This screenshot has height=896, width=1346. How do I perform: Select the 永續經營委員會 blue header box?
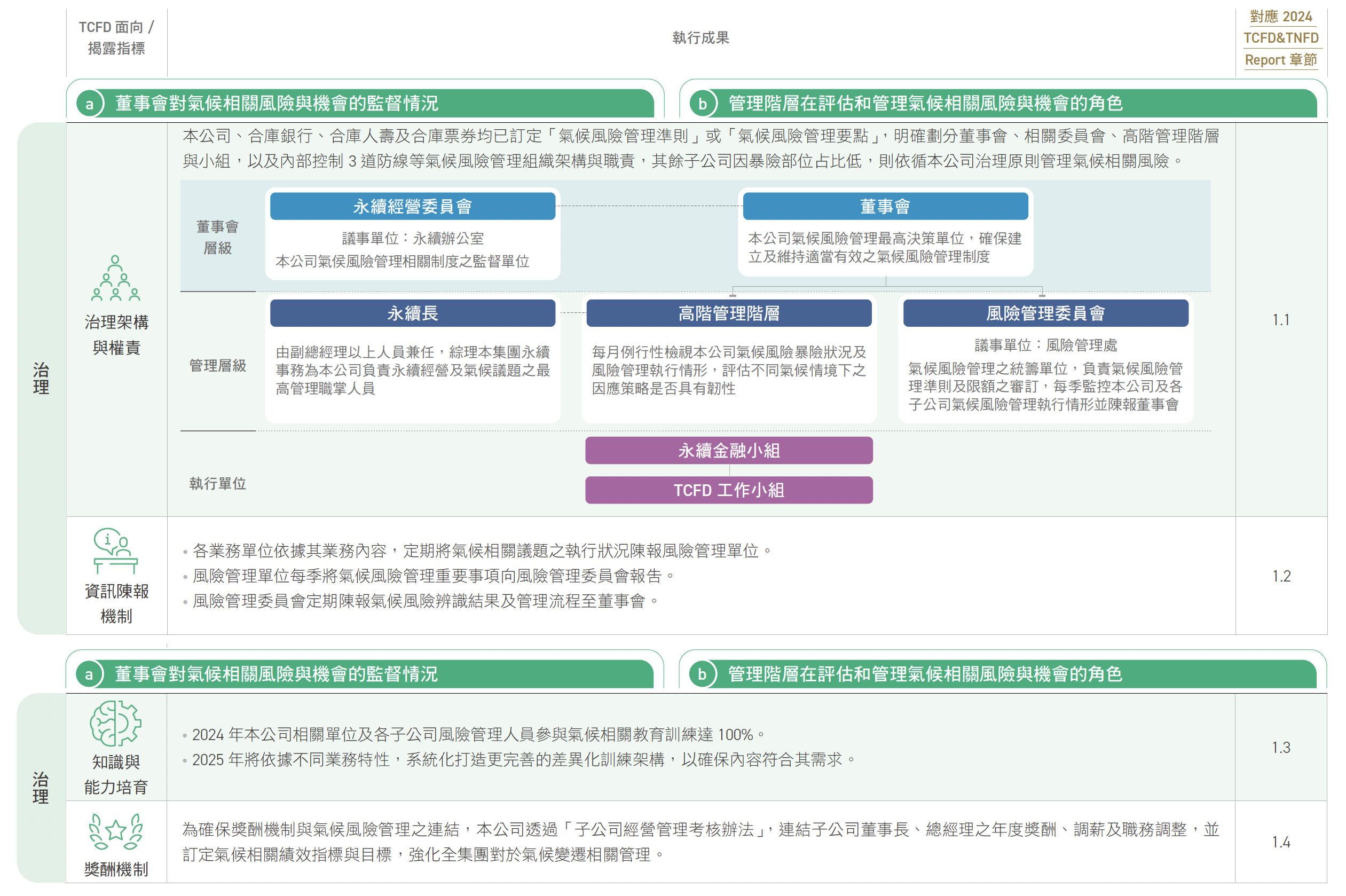coord(413,206)
